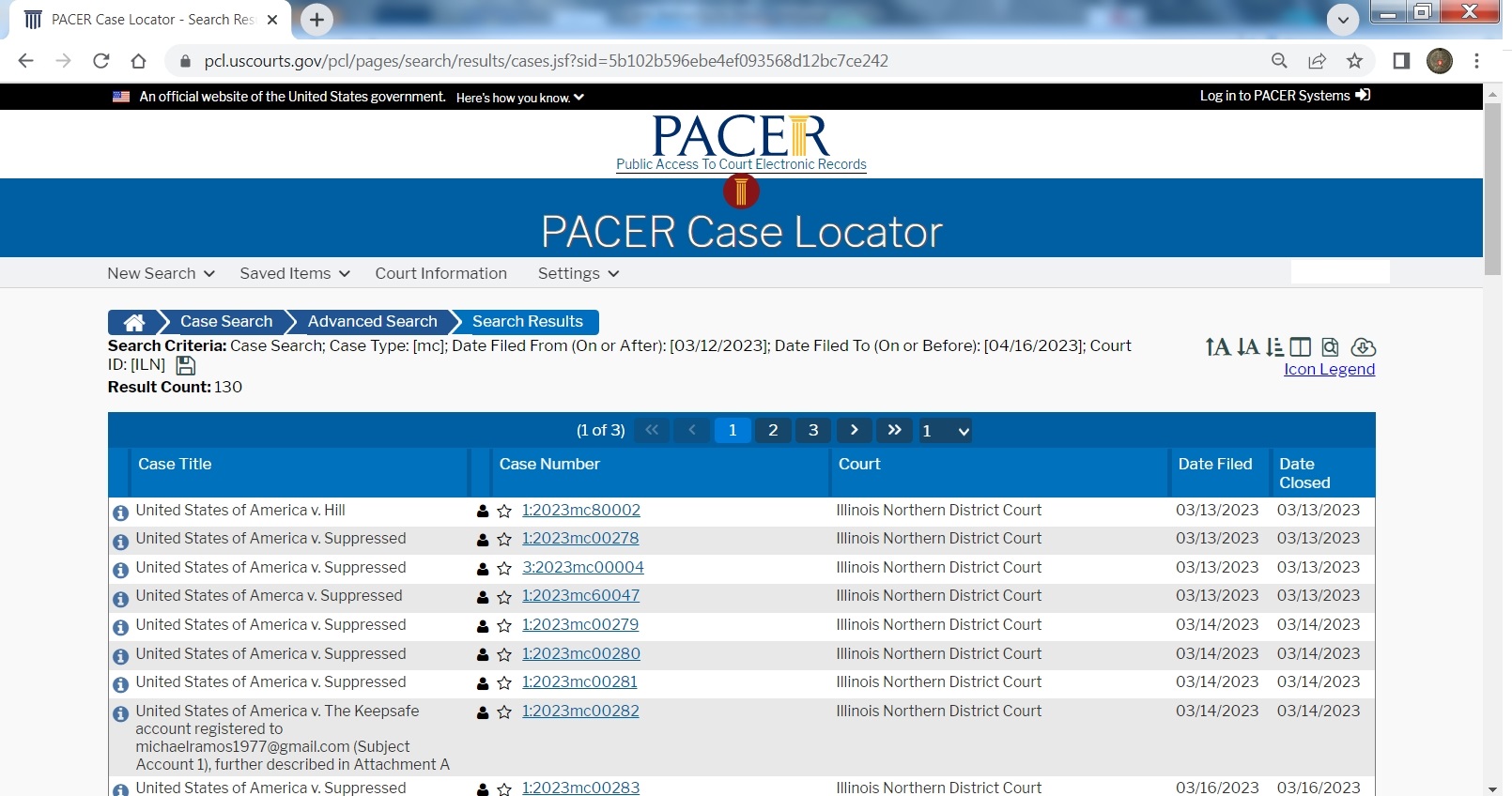The width and height of the screenshot is (1512, 796).
Task: Open the Icon Legend link
Action: 1329,369
